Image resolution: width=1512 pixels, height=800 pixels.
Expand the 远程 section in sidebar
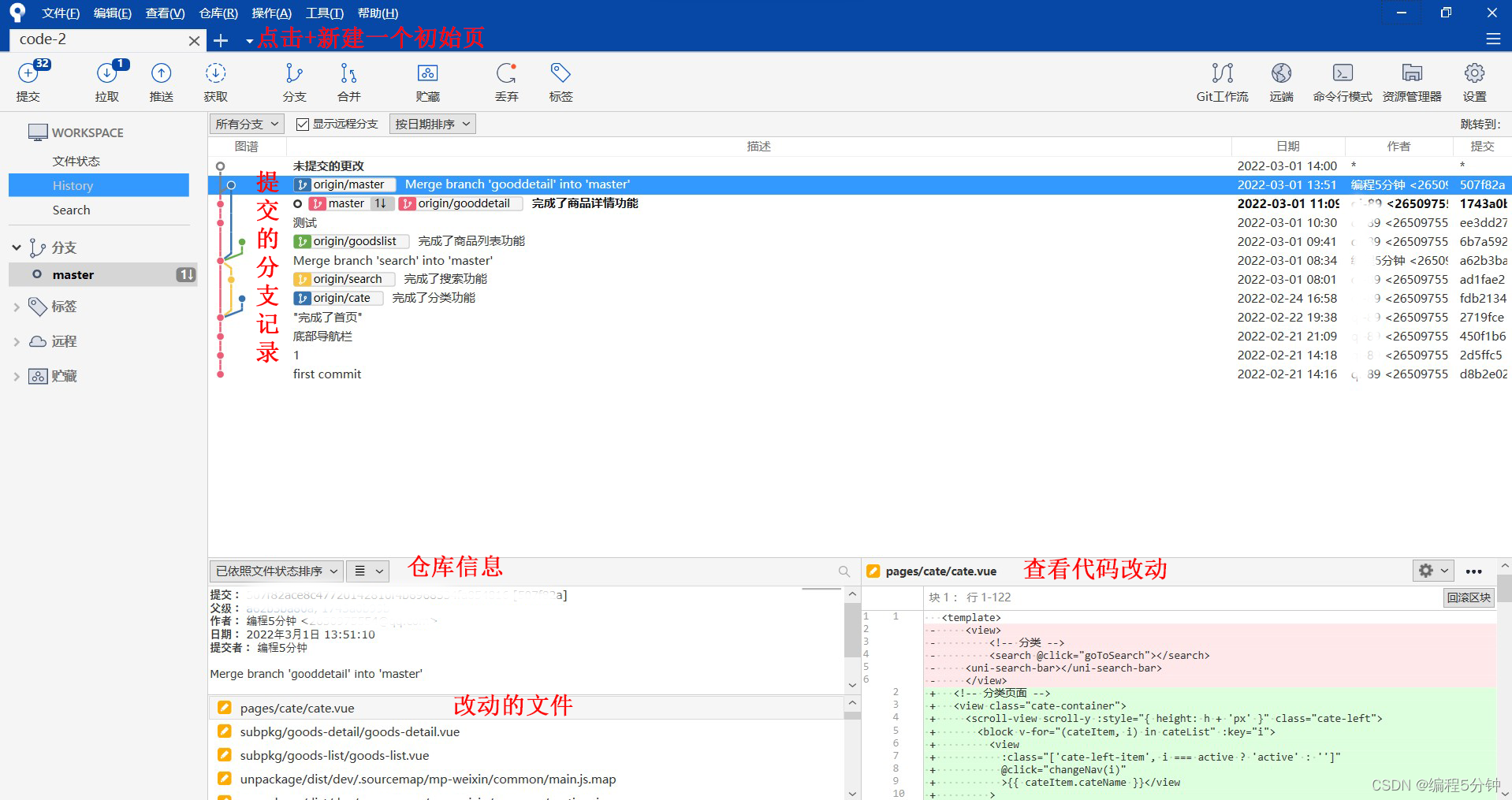point(17,342)
